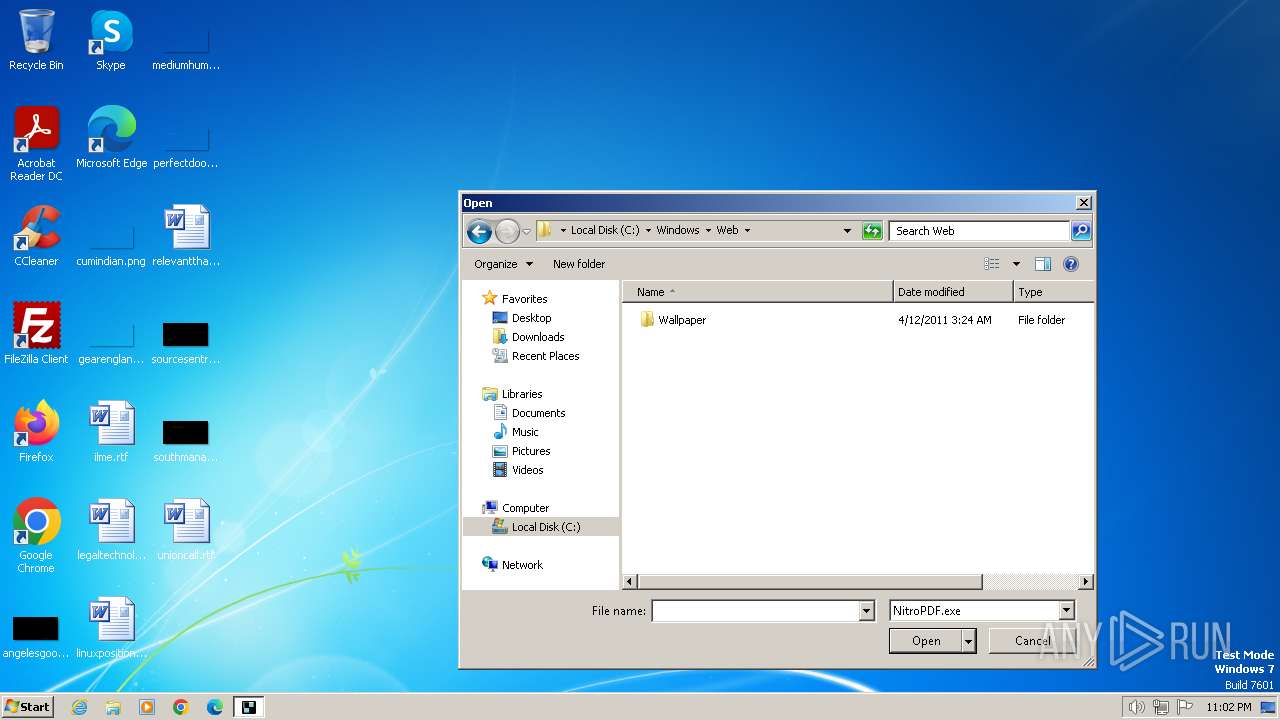The image size is (1280, 720).
Task: Open Firefox desktop shortcut
Action: 36,432
